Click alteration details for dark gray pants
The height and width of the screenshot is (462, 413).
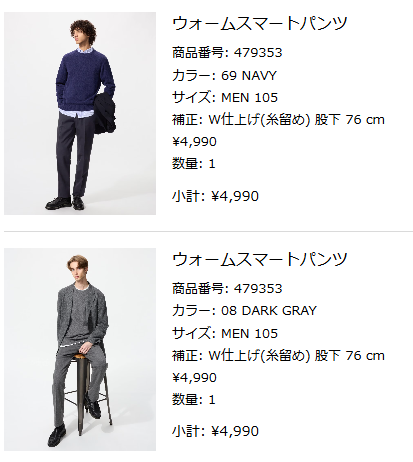tap(278, 355)
